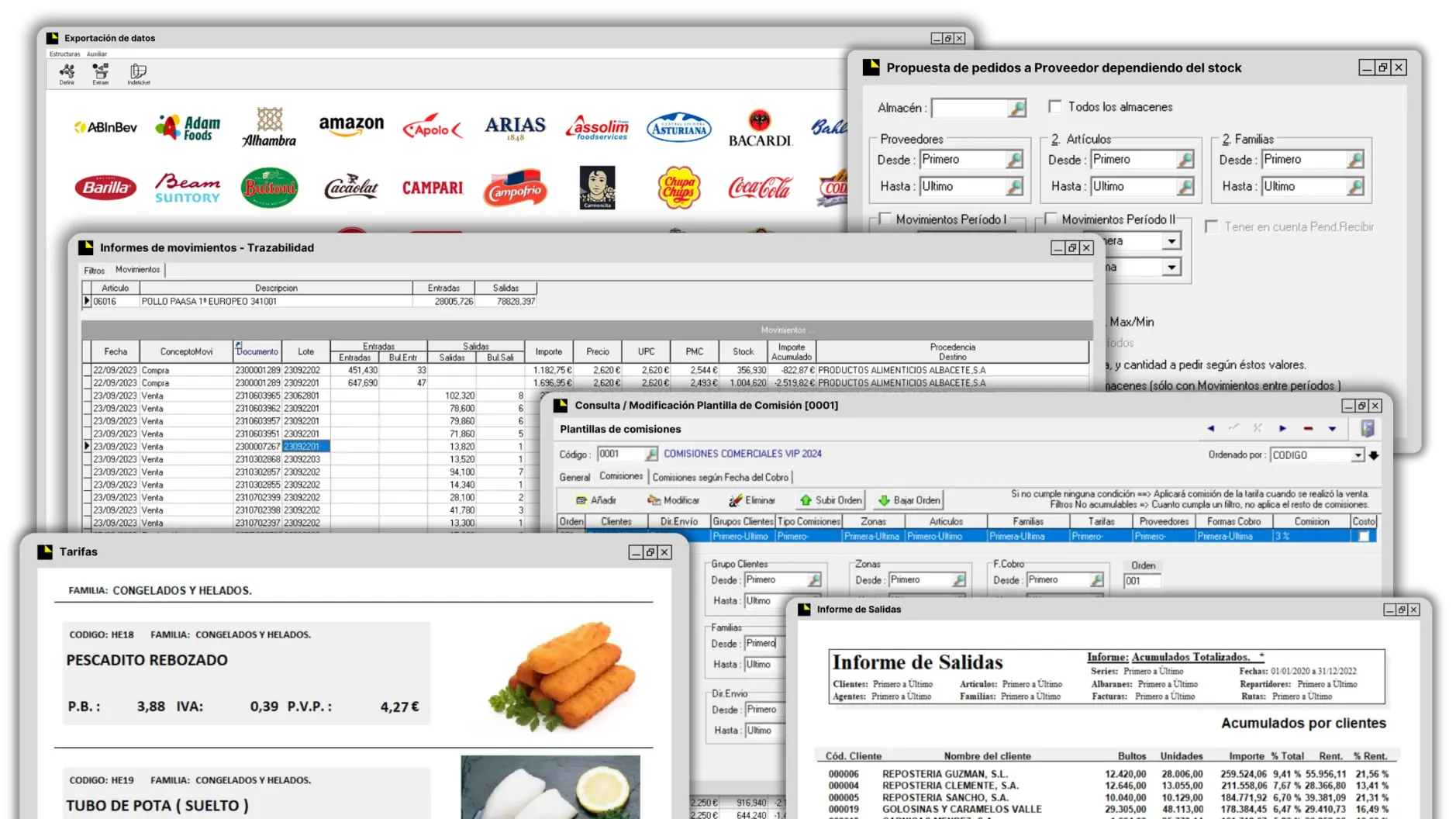Open the Ordenado por CODIGO dropdown
This screenshot has width=1456, height=819.
pyautogui.click(x=1358, y=455)
